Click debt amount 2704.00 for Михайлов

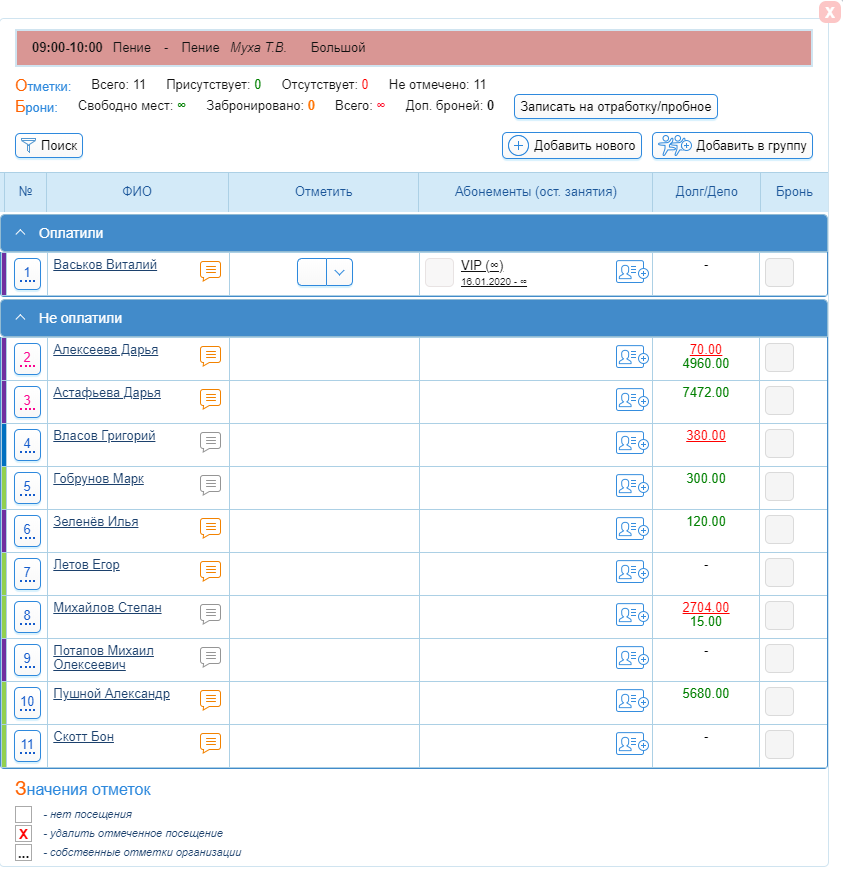tap(706, 607)
